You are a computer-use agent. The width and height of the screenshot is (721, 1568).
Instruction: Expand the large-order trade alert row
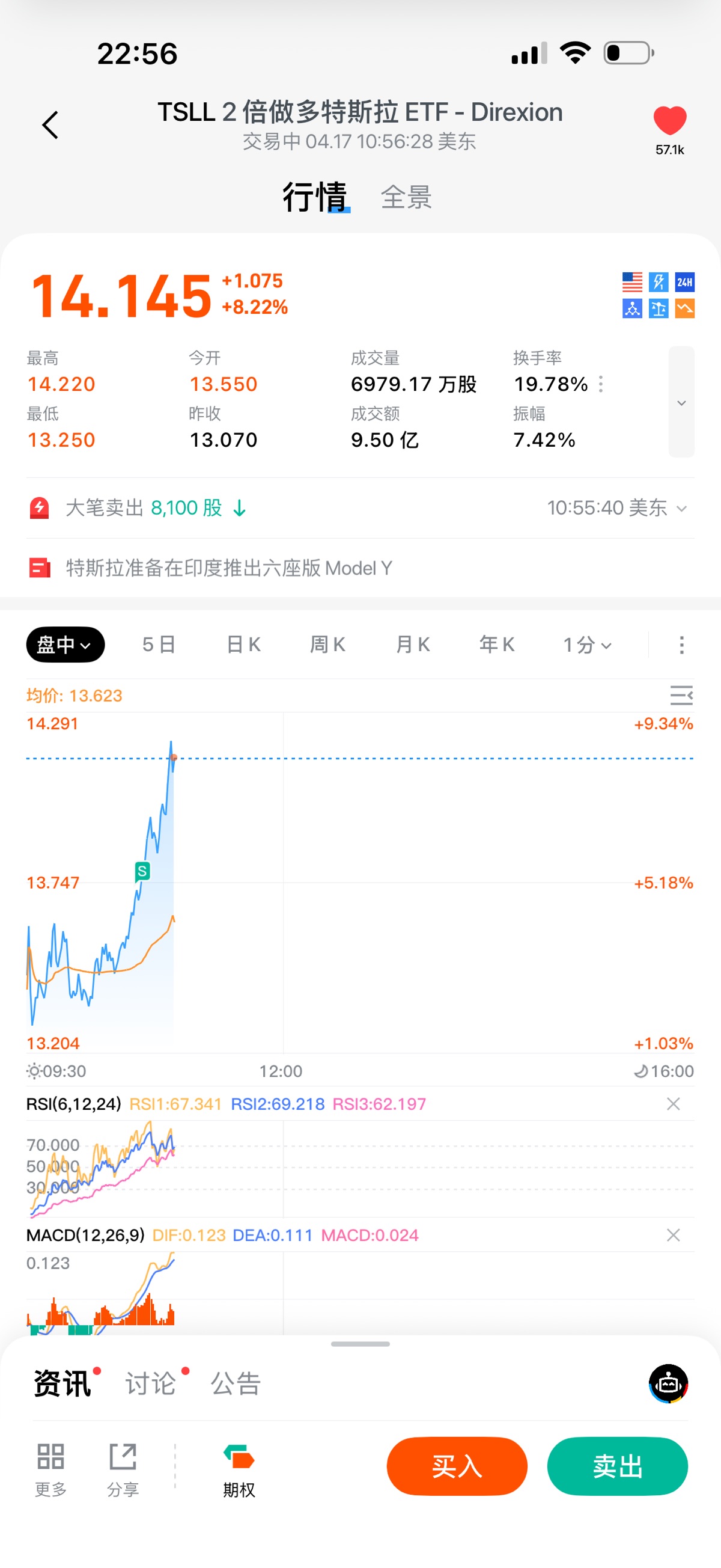[x=681, y=508]
